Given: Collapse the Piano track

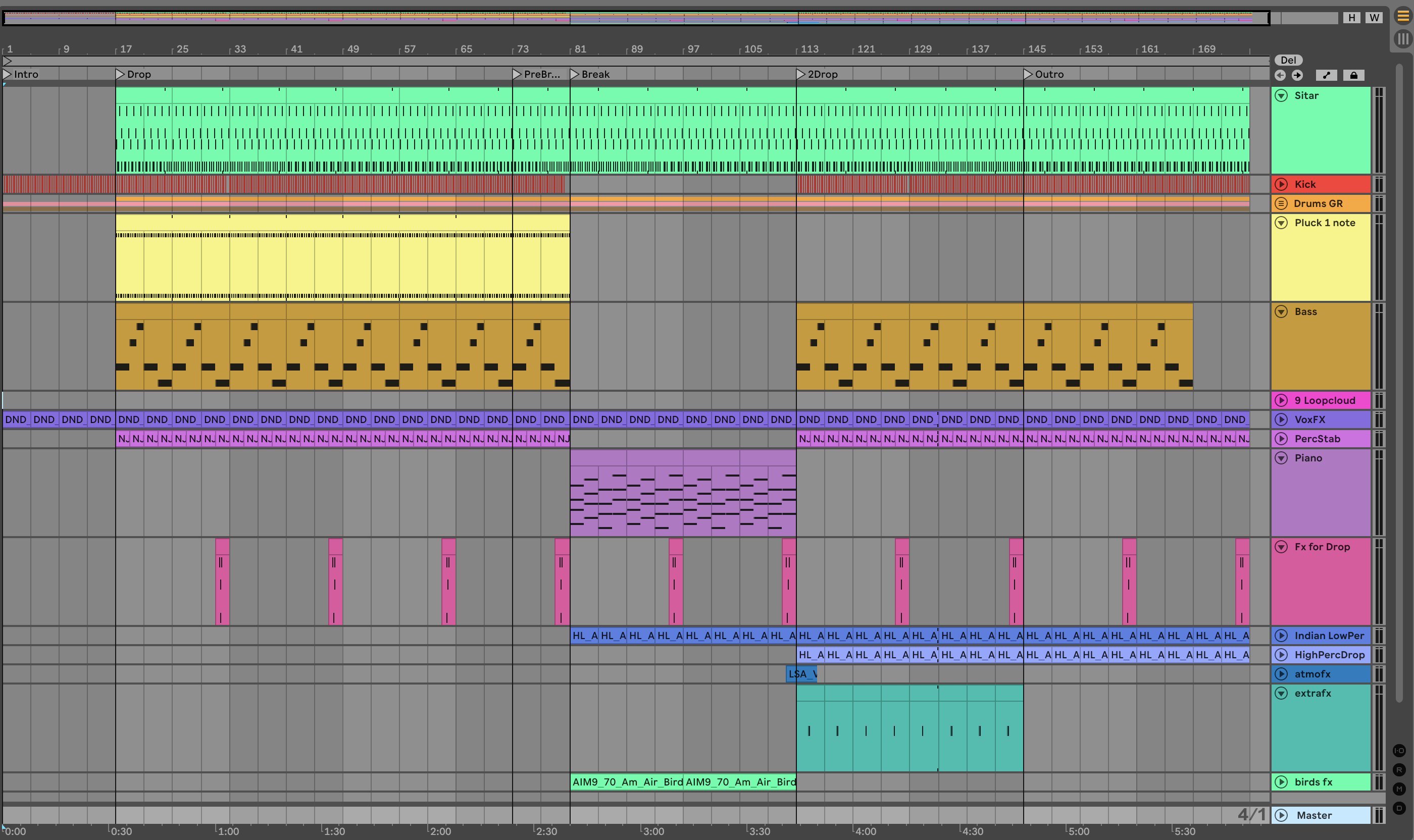Looking at the screenshot, I should (x=1281, y=458).
